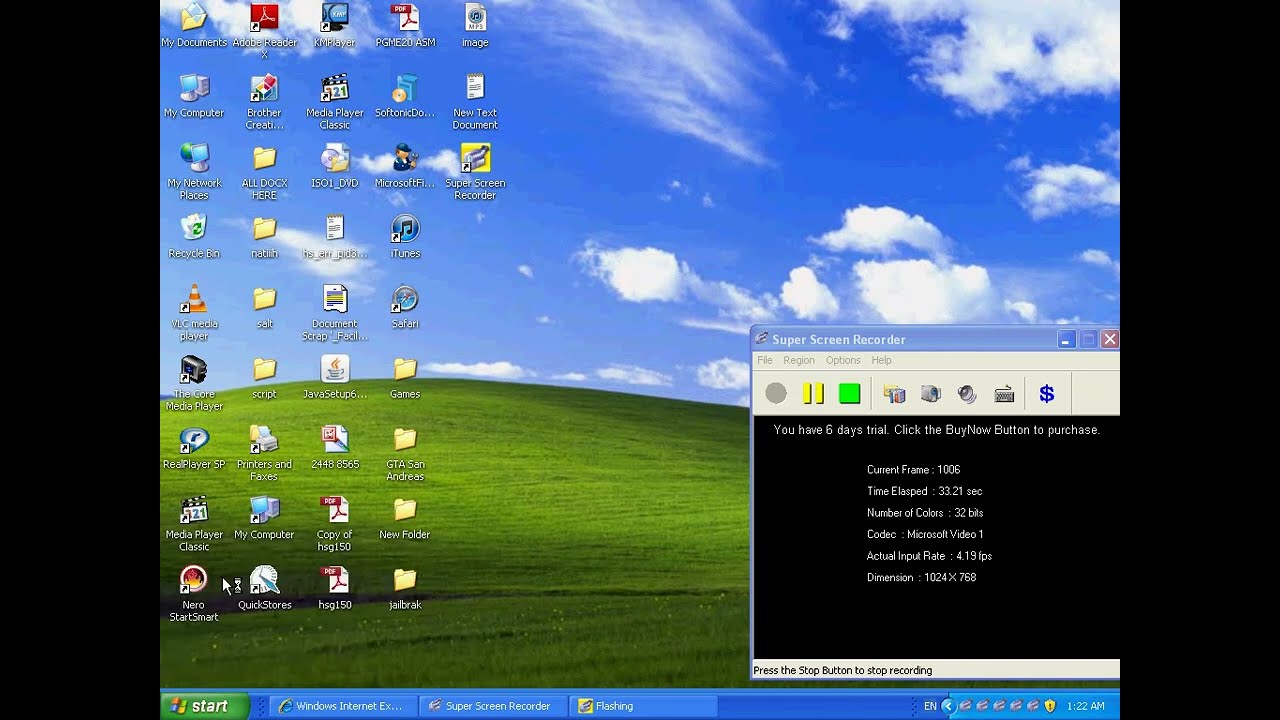Screen dimensions: 1280x720
Task: Select the Super Screen Recorder desktop shortcut
Action: 475,172
